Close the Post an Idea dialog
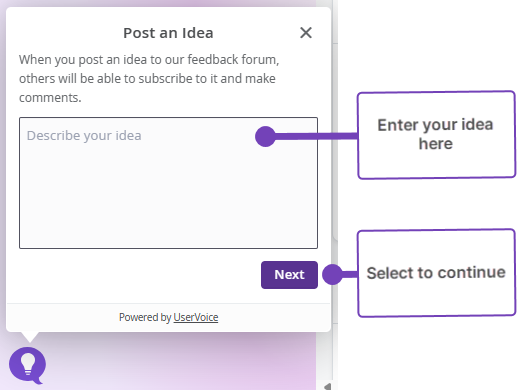The image size is (519, 390). click(306, 33)
